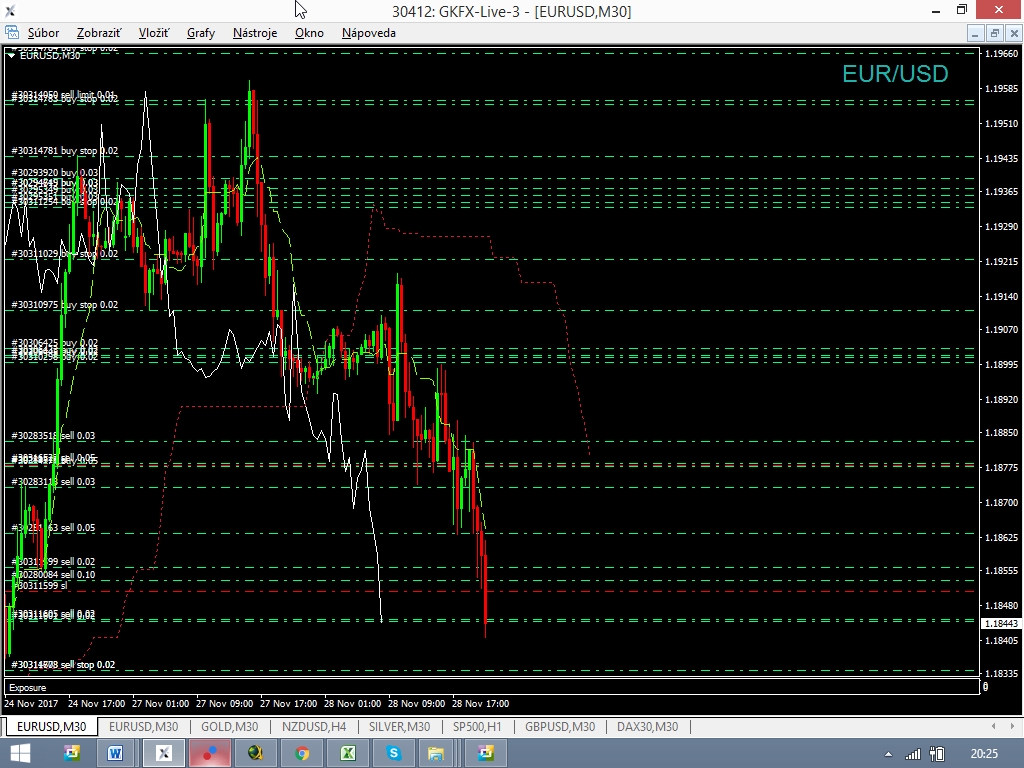This screenshot has width=1024, height=768.
Task: Select order #30283518 sell 0.03 label
Action: point(53,436)
